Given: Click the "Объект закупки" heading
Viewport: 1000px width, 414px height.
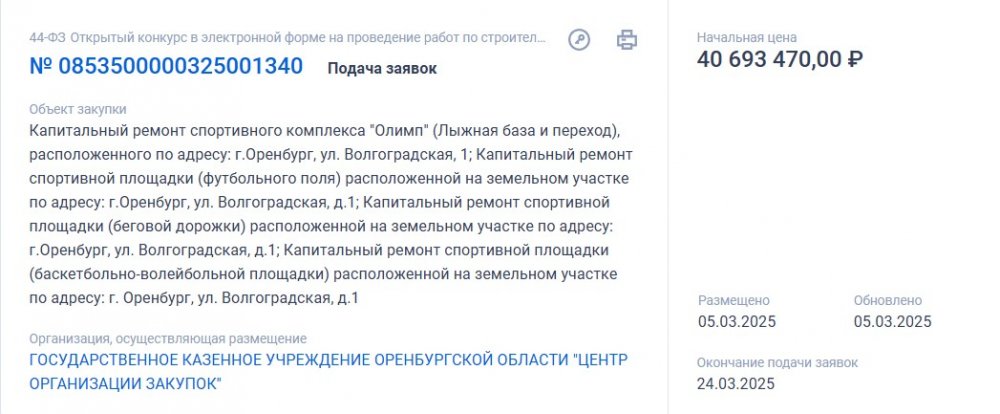Looking at the screenshot, I should click(78, 109).
